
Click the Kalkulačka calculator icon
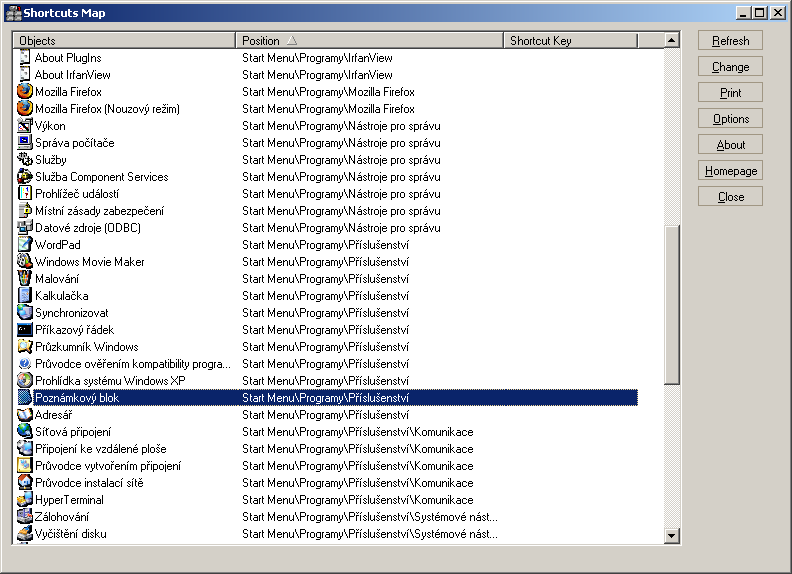coord(25,295)
